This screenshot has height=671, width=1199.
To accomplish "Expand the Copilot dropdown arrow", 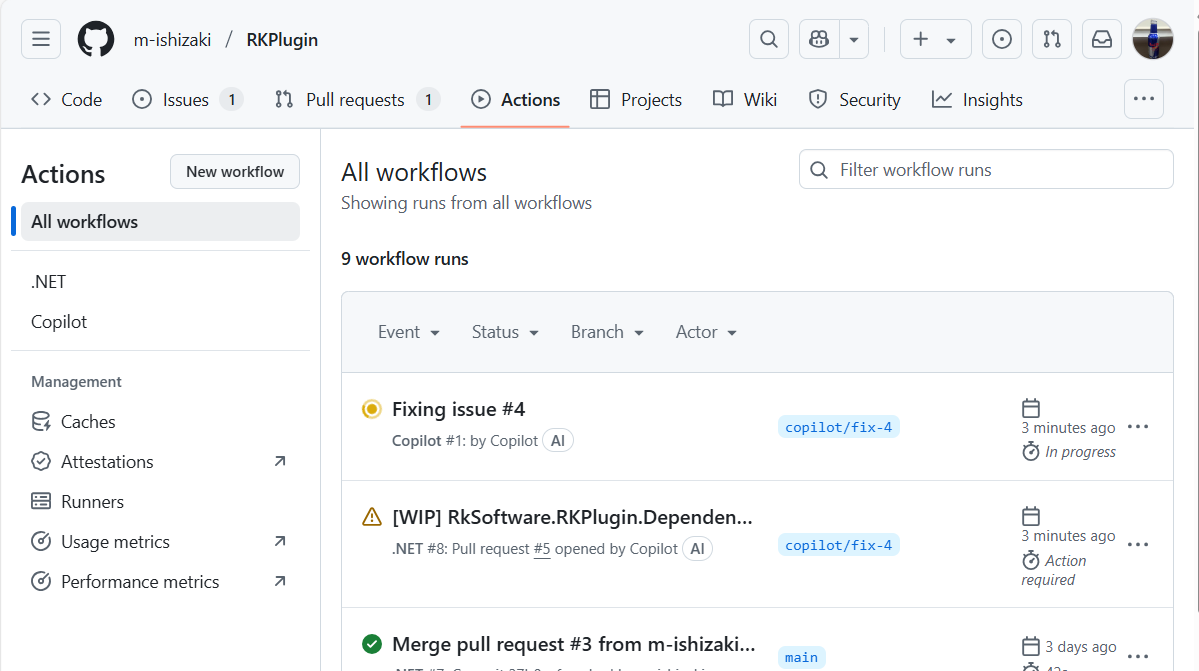I will pyautogui.click(x=854, y=39).
